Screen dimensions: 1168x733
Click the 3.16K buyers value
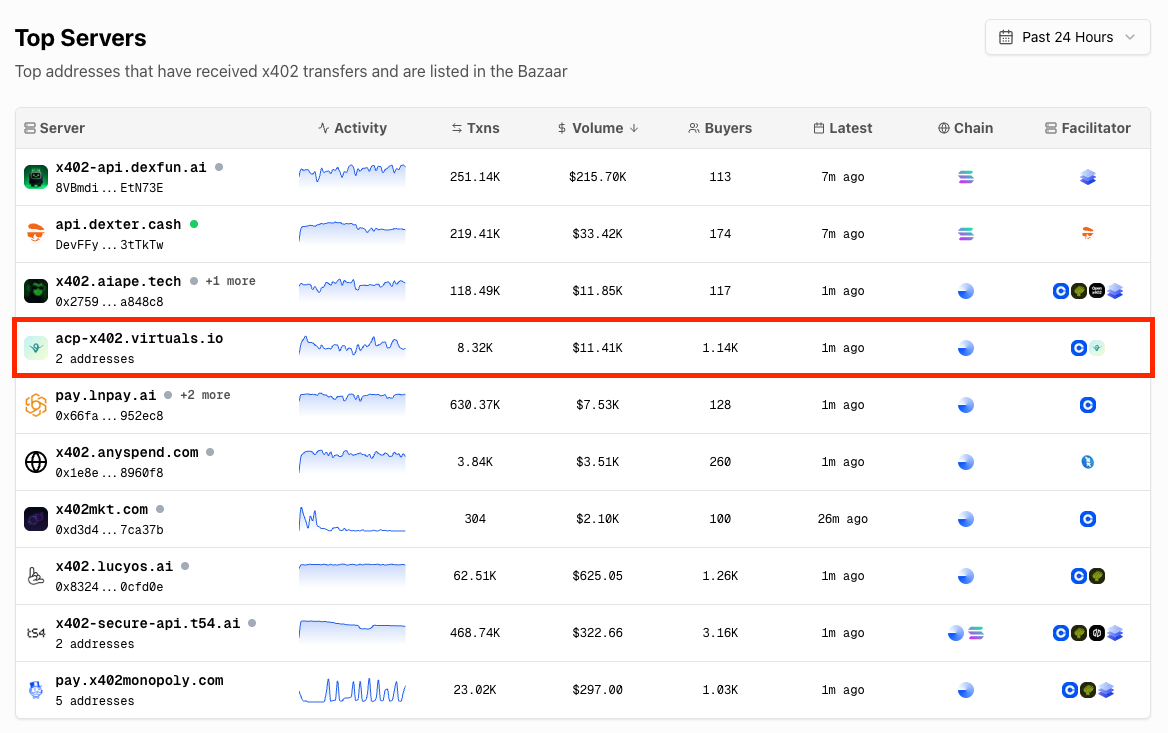(720, 633)
